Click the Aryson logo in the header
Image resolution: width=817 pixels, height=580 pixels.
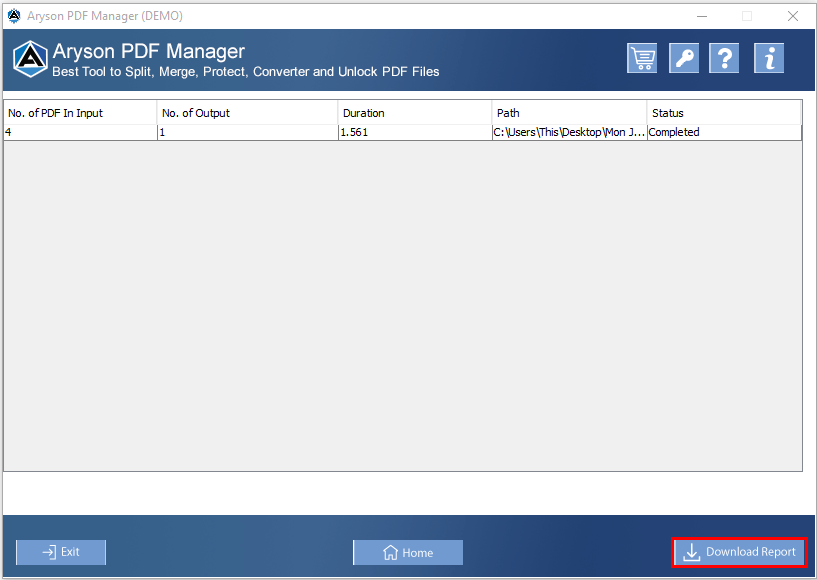point(30,59)
